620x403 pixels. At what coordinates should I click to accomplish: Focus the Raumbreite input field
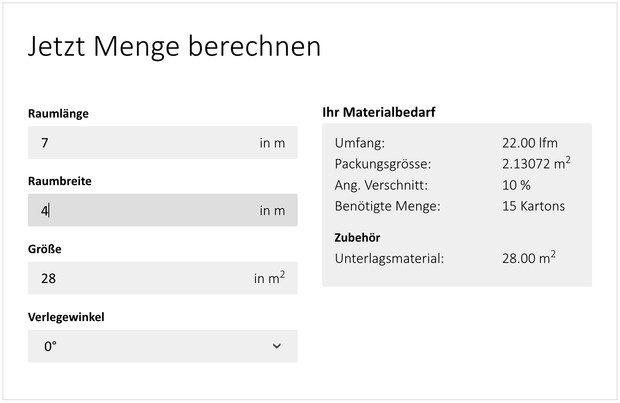point(163,210)
